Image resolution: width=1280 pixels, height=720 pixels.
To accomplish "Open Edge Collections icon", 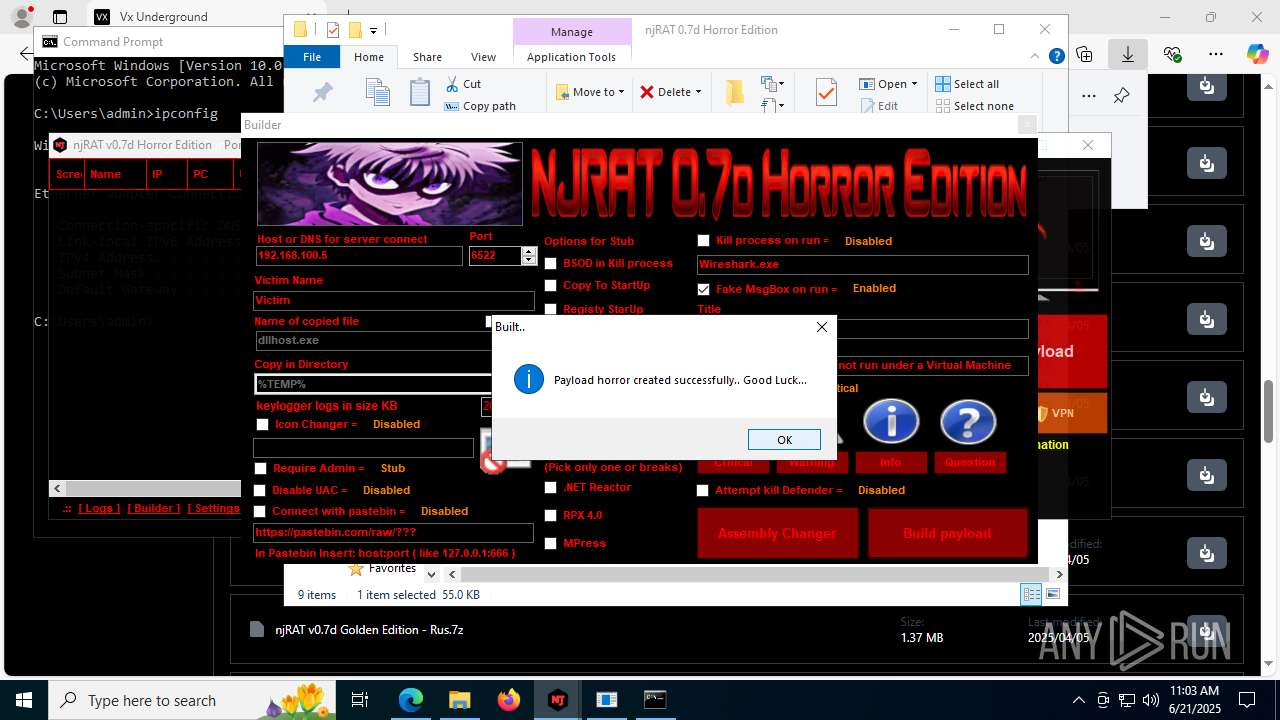I will coord(1084,54).
